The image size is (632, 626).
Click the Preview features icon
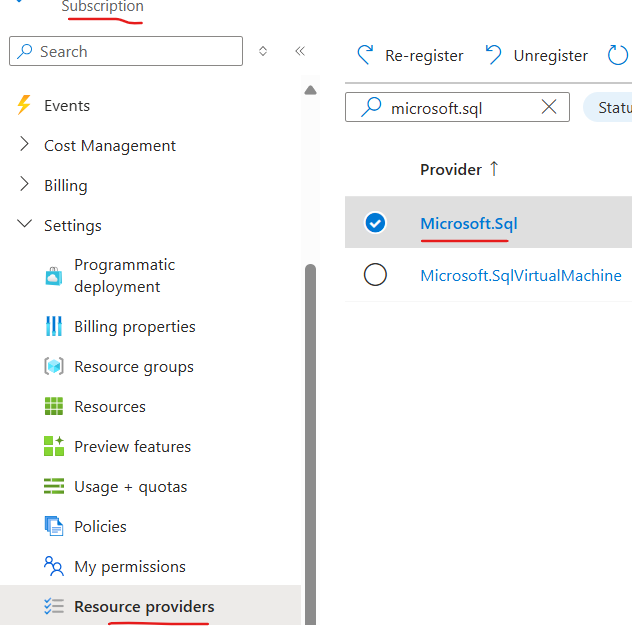point(54,446)
